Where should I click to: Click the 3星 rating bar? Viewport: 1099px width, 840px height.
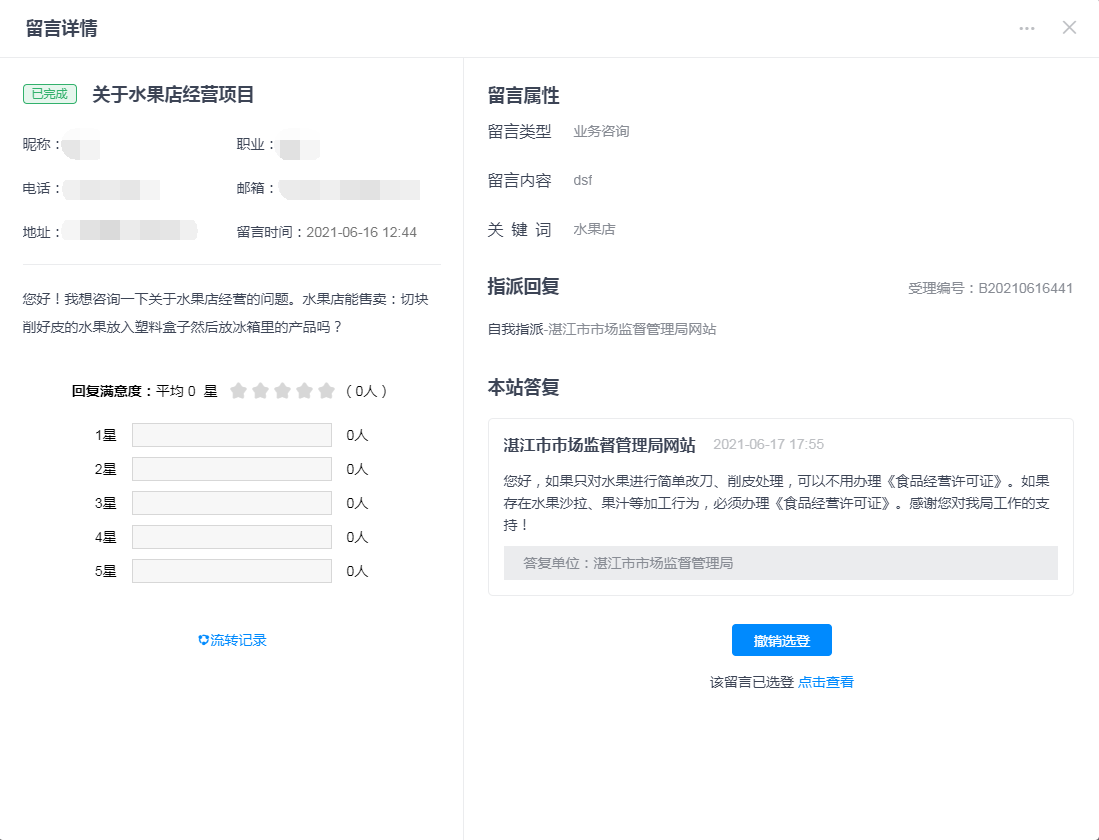click(231, 503)
